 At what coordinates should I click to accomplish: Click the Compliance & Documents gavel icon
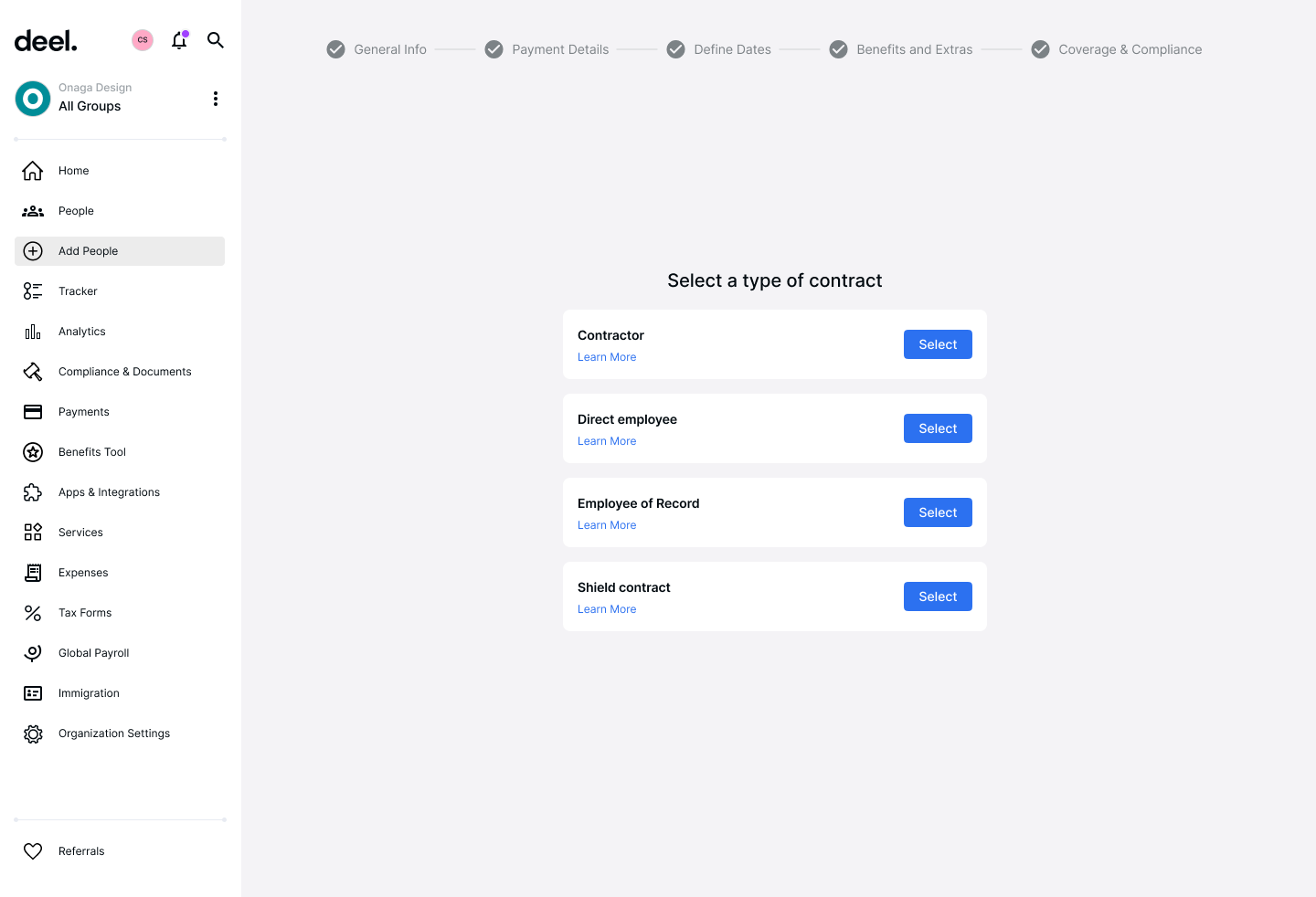(33, 372)
